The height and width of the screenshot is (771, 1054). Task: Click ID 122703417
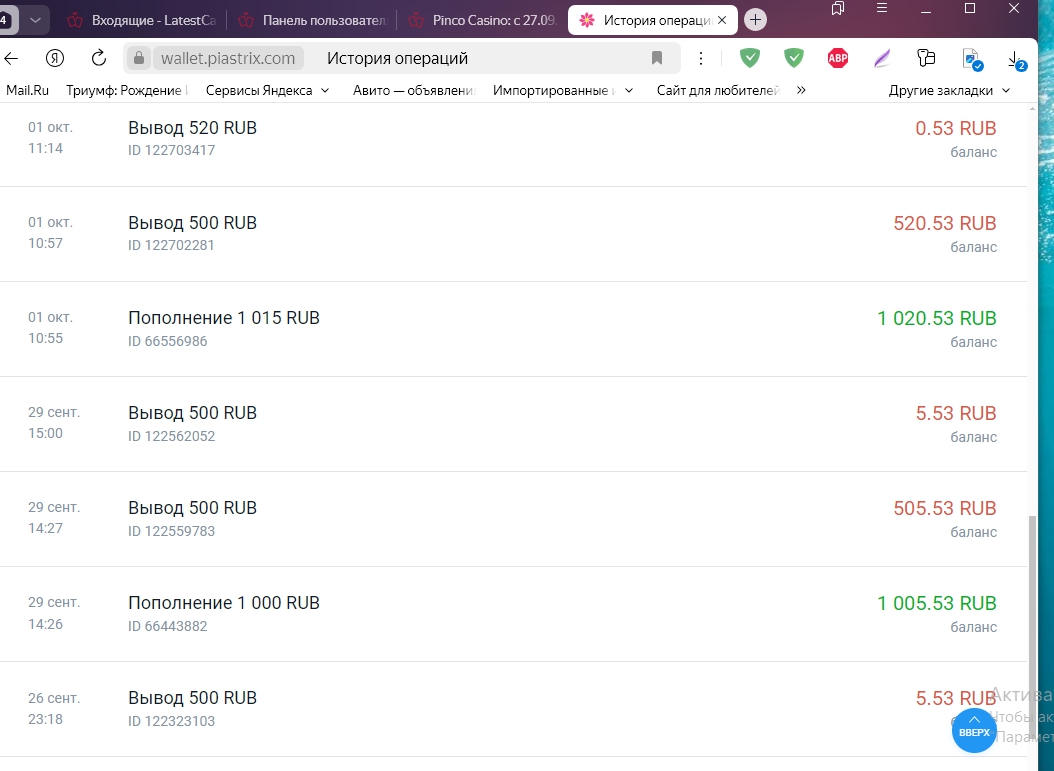point(171,150)
